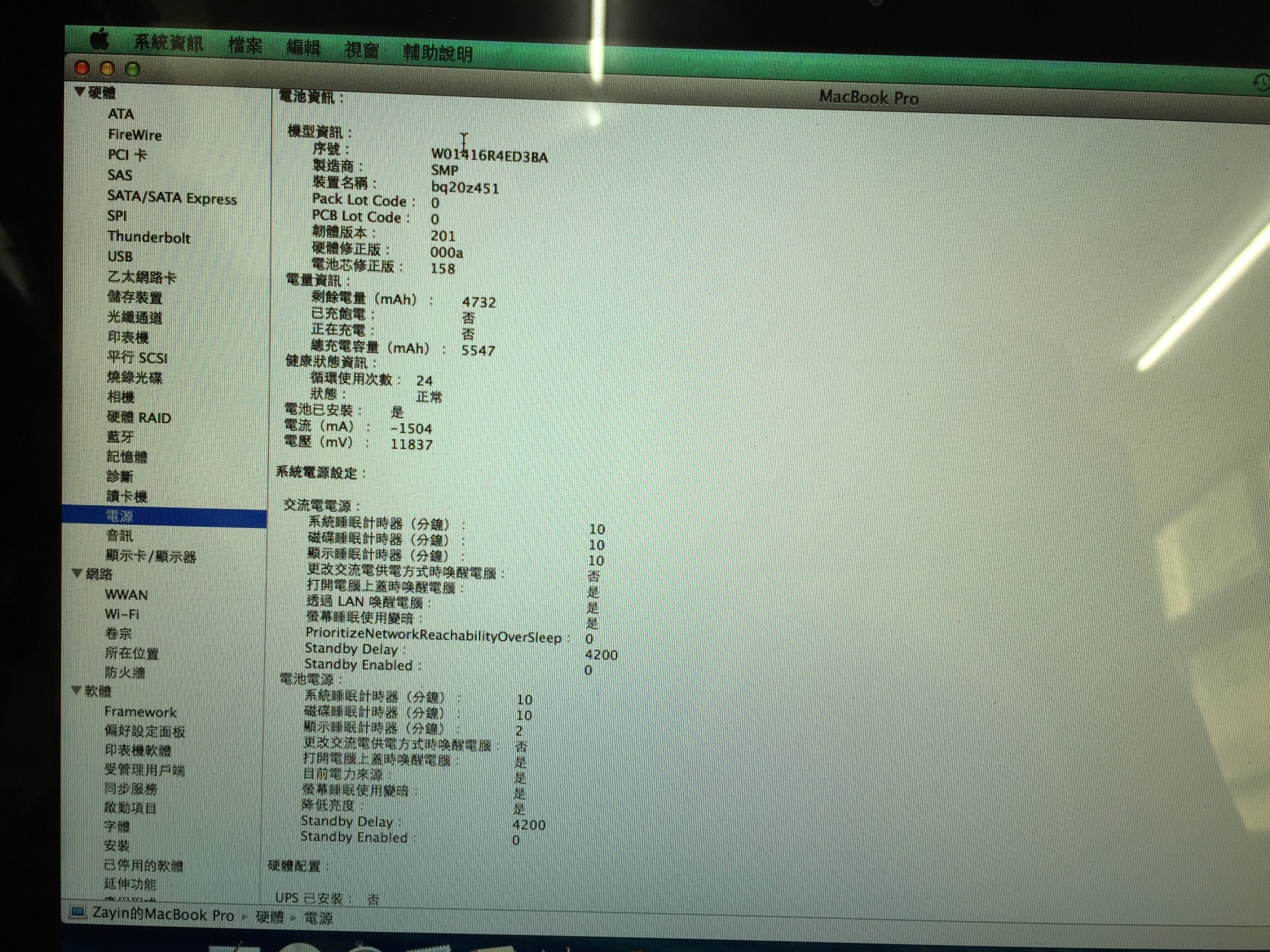Select 受管理用戶端 in the sidebar
This screenshot has width=1270, height=952.
click(144, 770)
